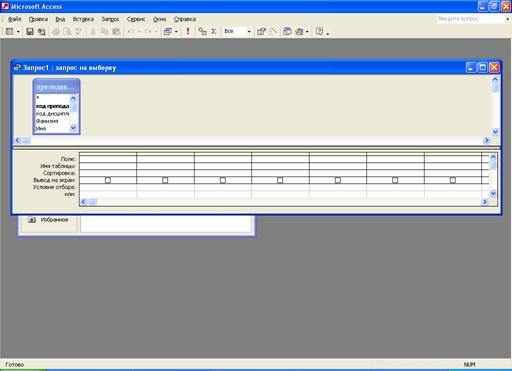Select the Фамилия field in table list

[x=47, y=121]
